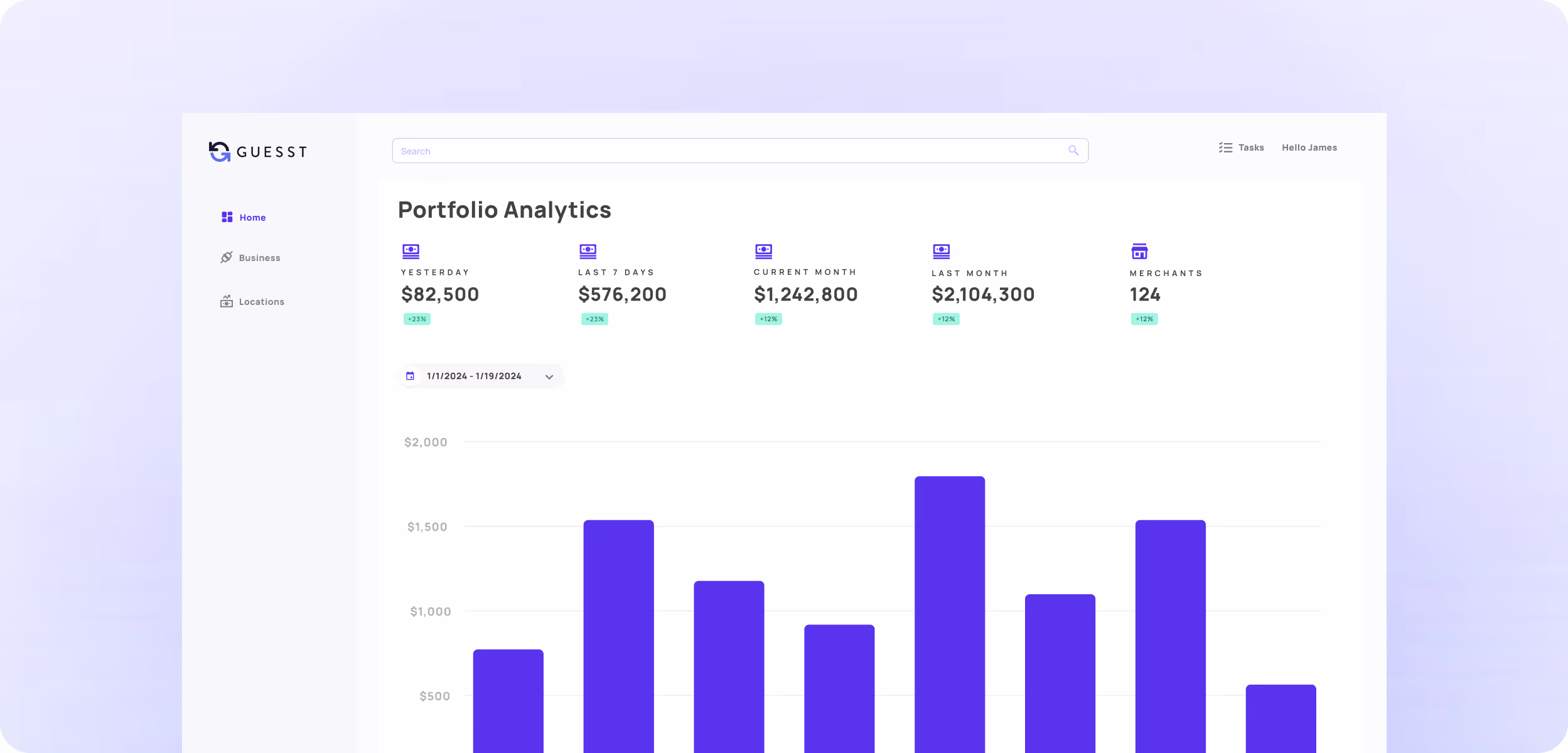The image size is (1568, 753).
Task: Click the Home grid icon in sidebar
Action: (227, 217)
